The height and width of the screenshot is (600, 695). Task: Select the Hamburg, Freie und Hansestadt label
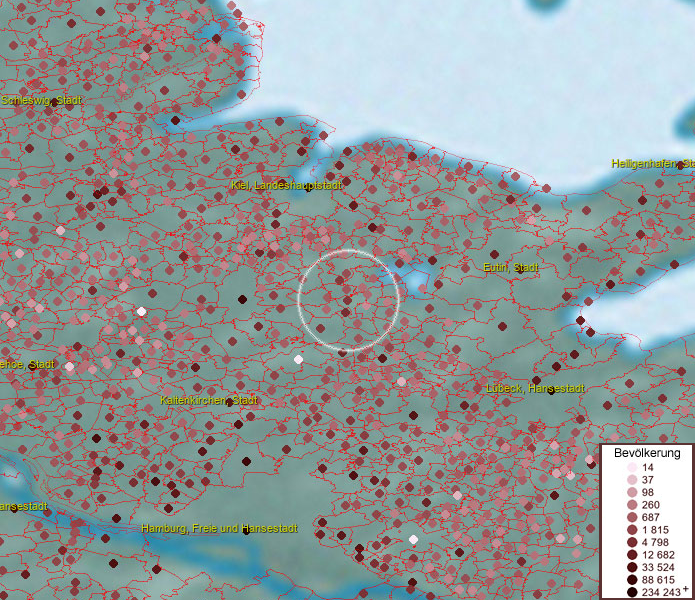tap(219, 529)
